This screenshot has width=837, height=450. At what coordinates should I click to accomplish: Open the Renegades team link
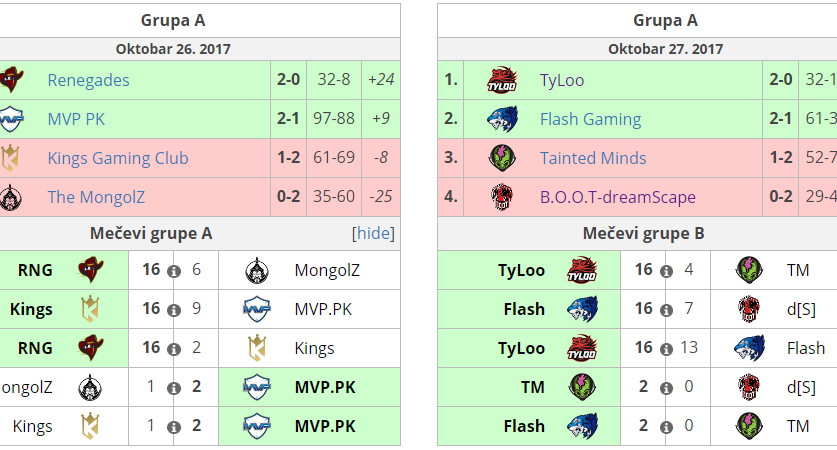tap(88, 80)
